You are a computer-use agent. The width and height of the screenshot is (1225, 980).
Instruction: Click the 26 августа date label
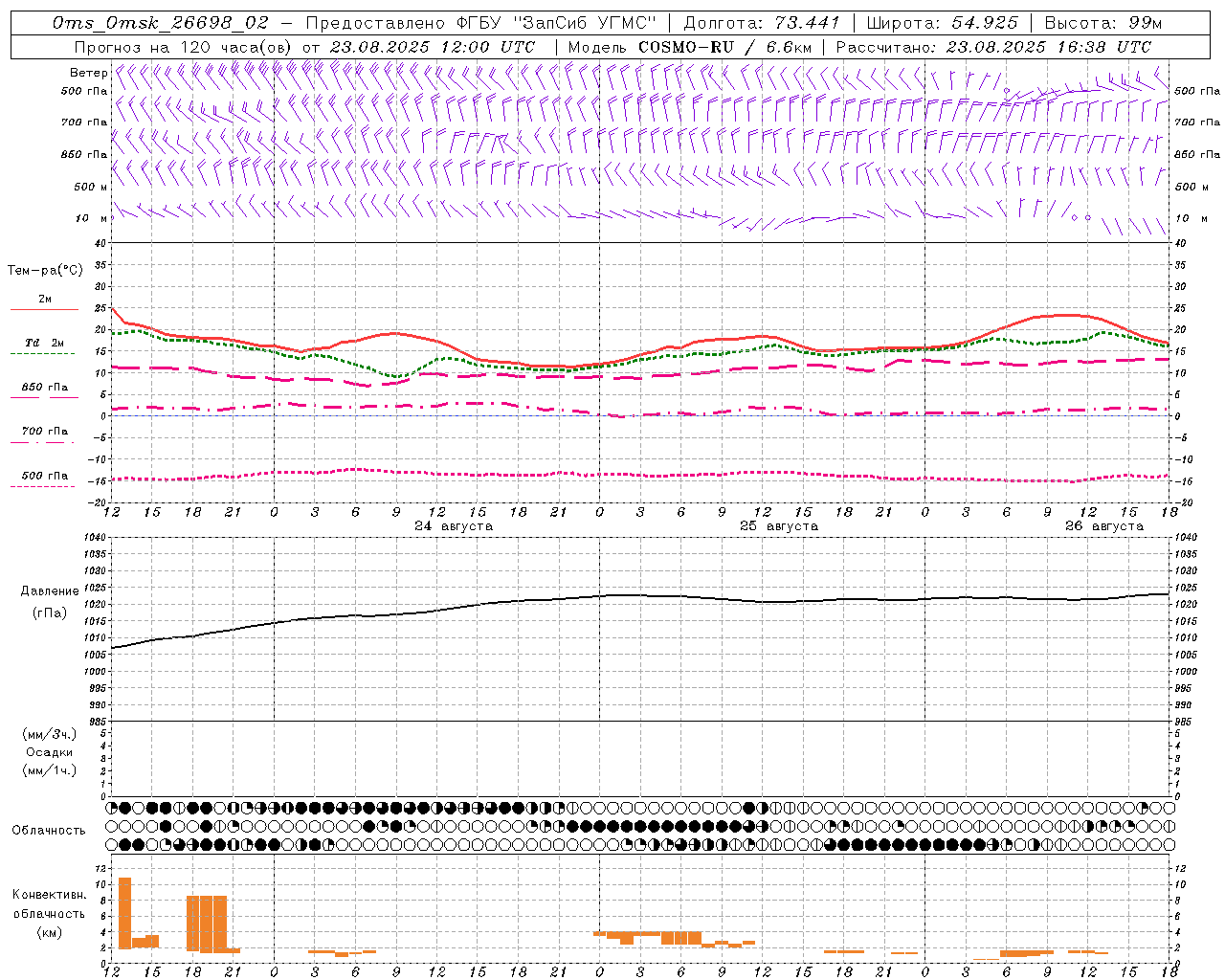pos(1104,526)
